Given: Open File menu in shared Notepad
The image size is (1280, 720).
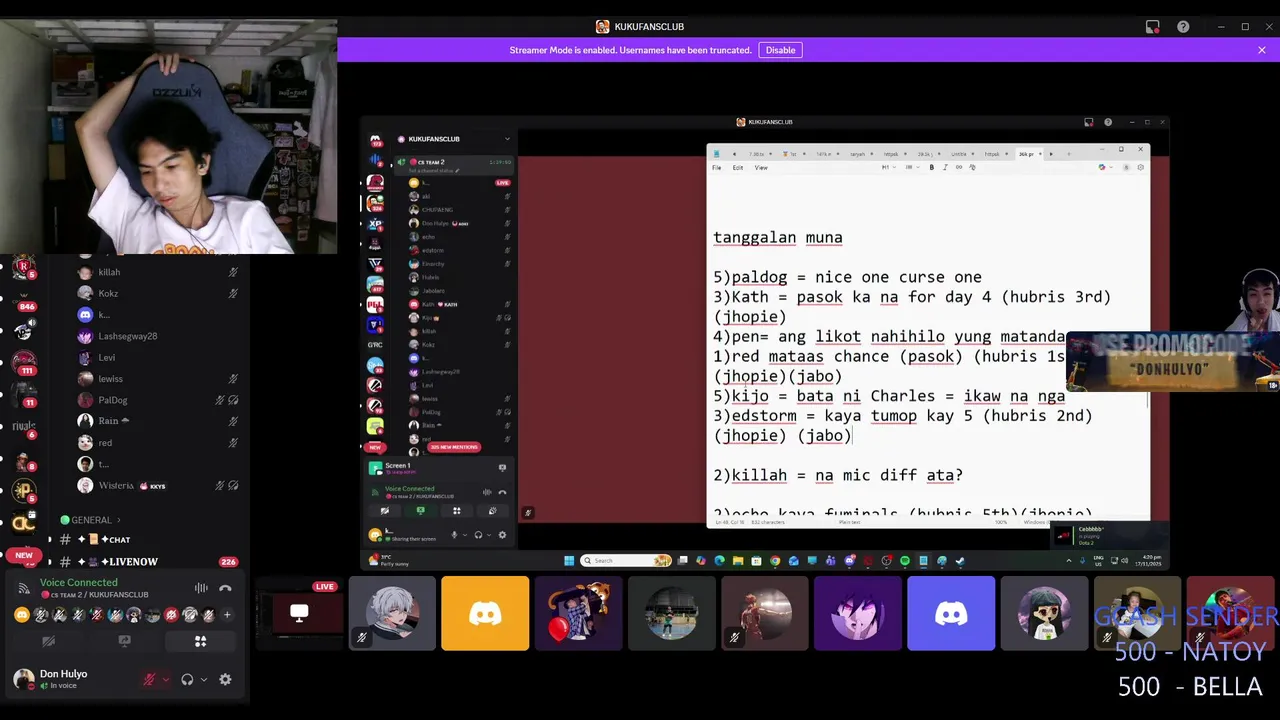Looking at the screenshot, I should point(716,167).
